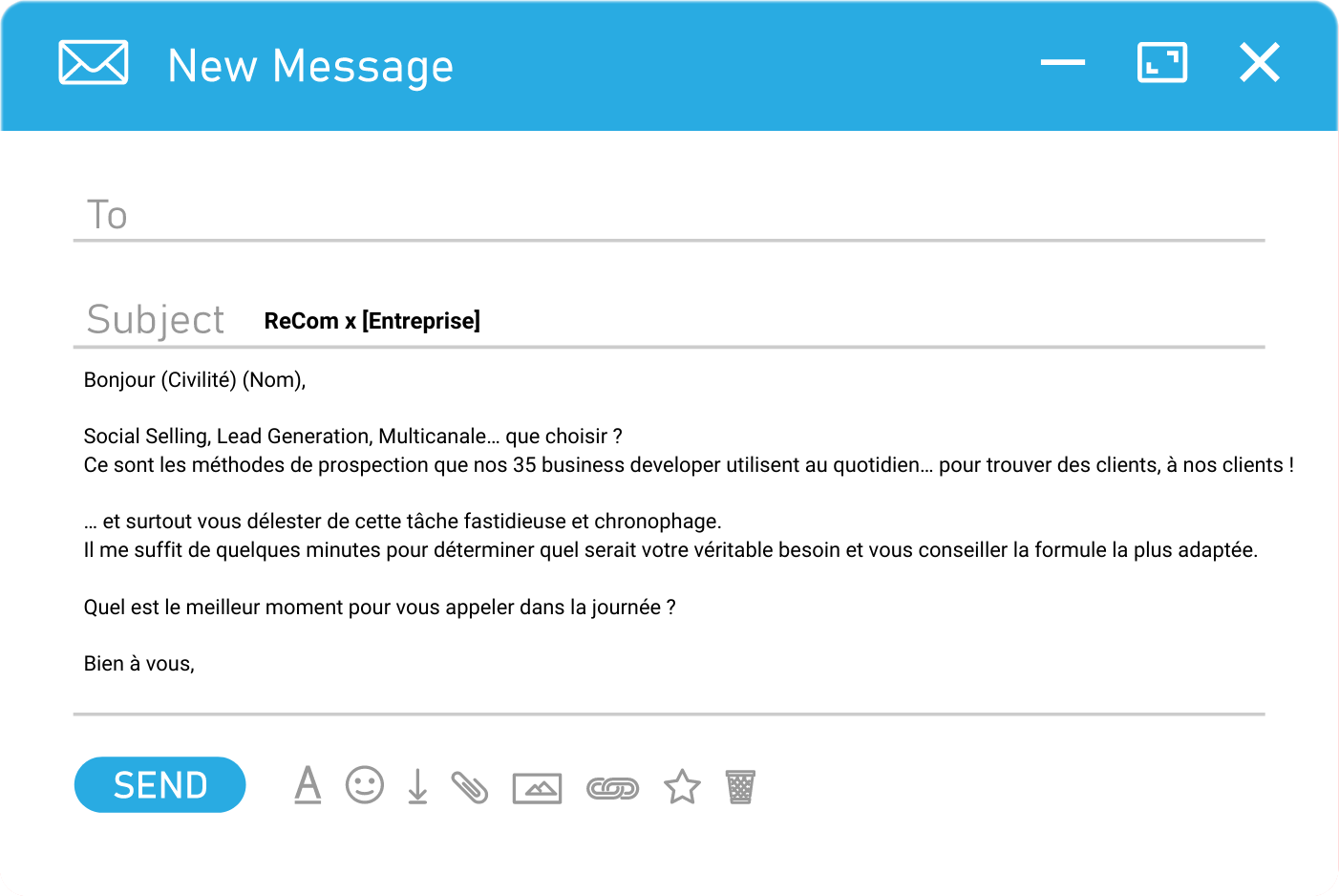Select the text formatting icon
Screen dimensions: 1339x896
(x=308, y=785)
